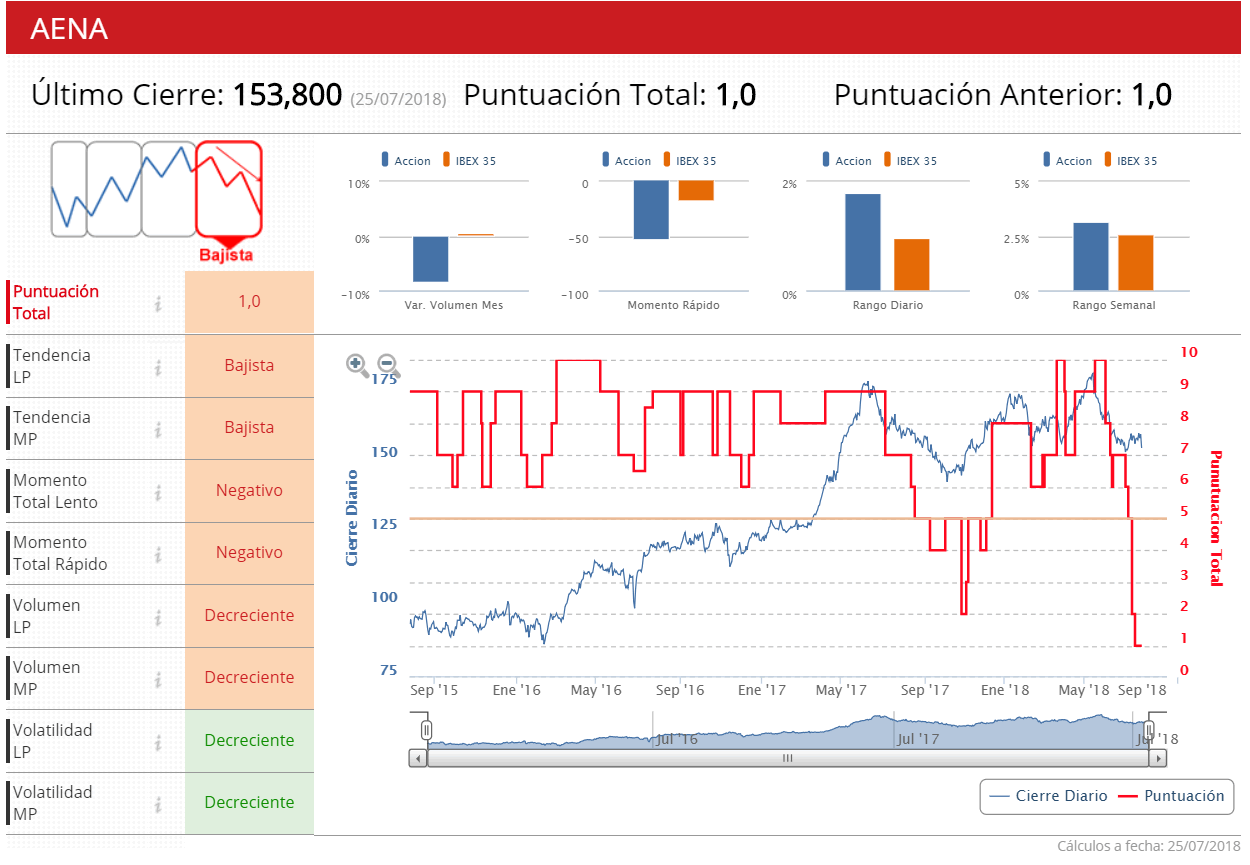This screenshot has width=1250, height=865.
Task: Click Cálculos a fecha footer text
Action: point(1149,846)
